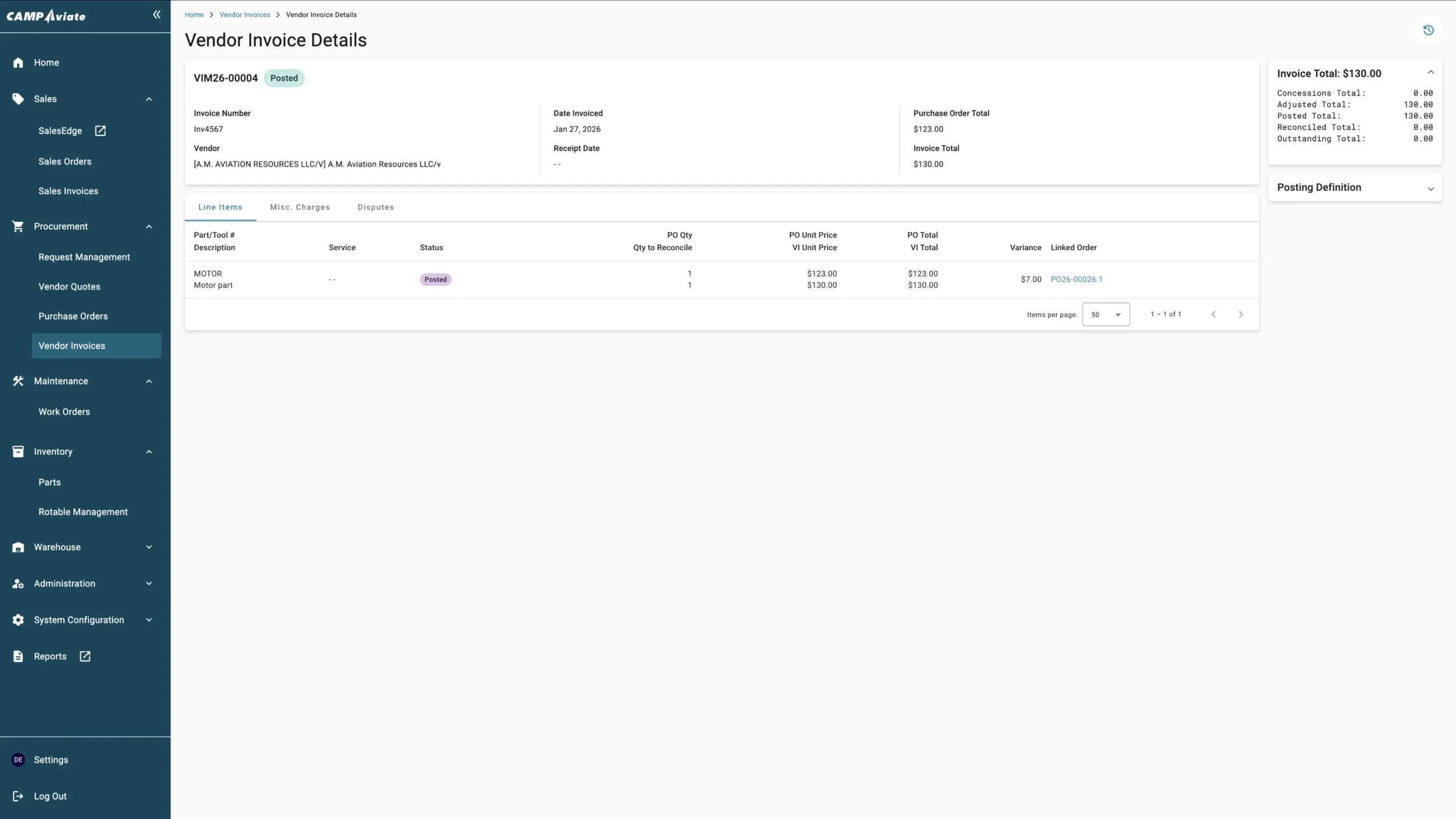The height and width of the screenshot is (819, 1456).
Task: Open Settings in sidebar
Action: (51, 760)
